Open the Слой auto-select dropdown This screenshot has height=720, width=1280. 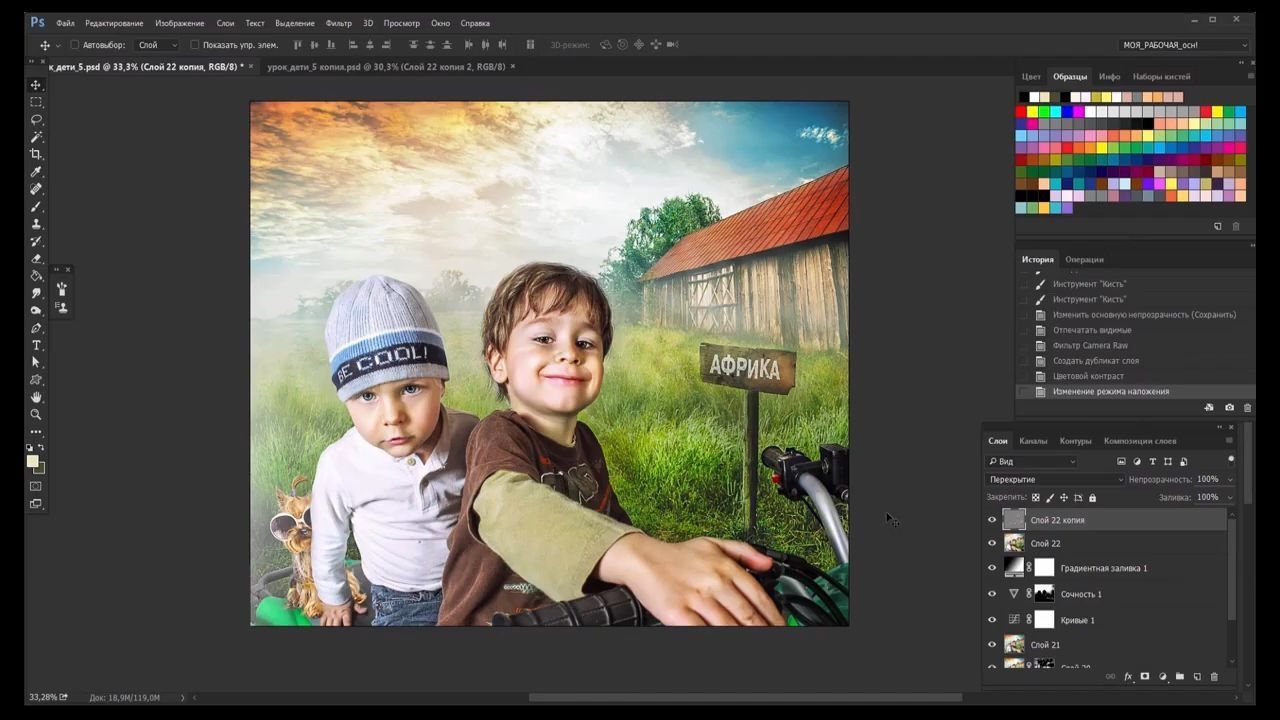click(158, 45)
